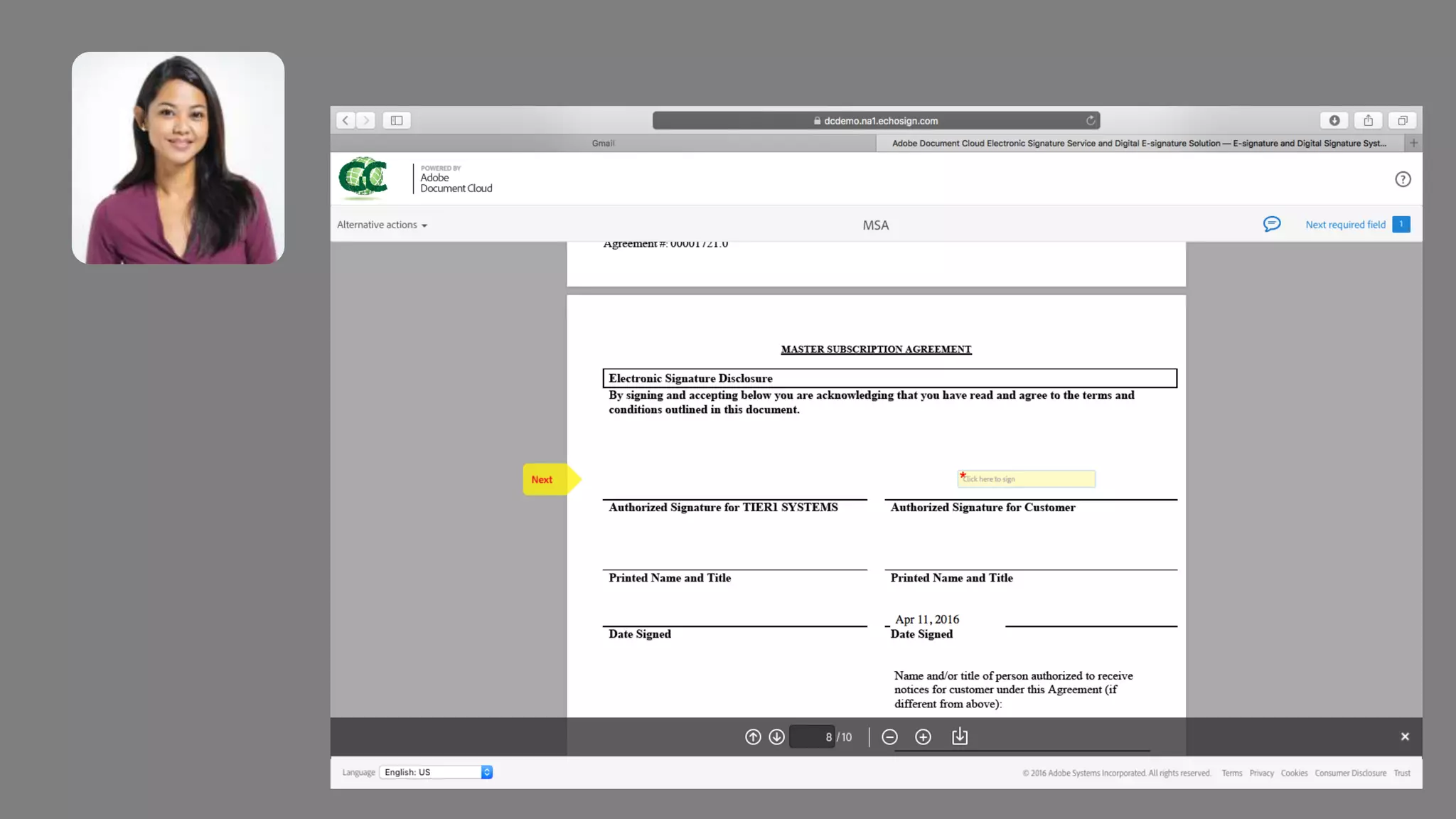Open Safari downloads button
Image resolution: width=1456 pixels, height=819 pixels.
[x=1334, y=120]
